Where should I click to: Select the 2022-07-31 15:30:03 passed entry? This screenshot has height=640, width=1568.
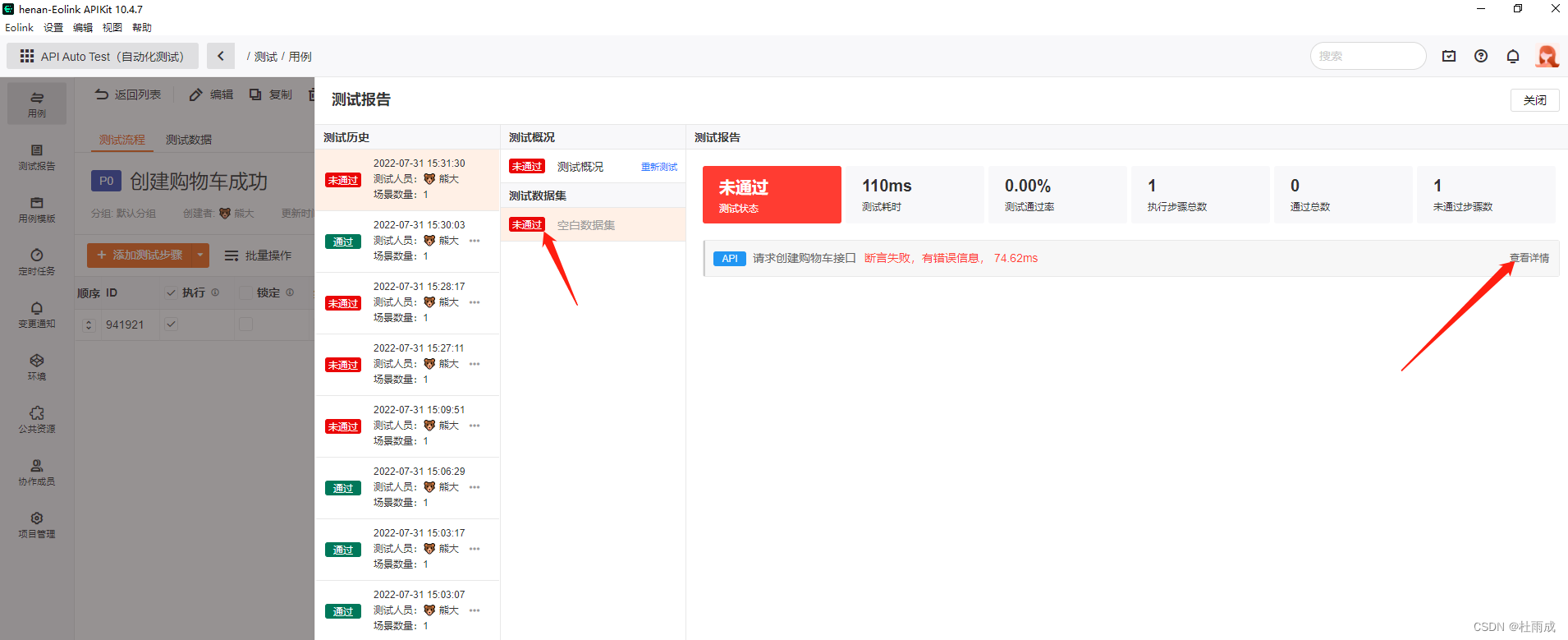click(407, 241)
